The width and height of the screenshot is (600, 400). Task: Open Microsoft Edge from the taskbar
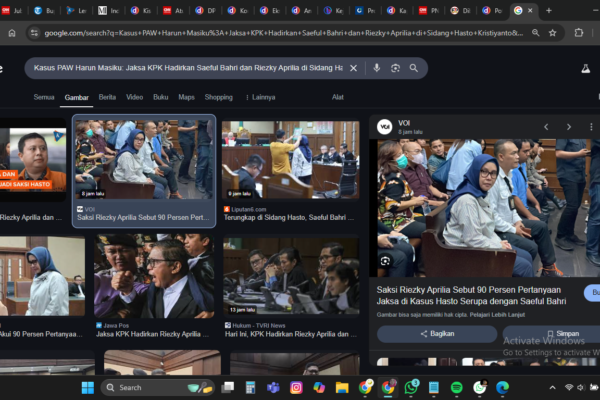[x=502, y=388]
